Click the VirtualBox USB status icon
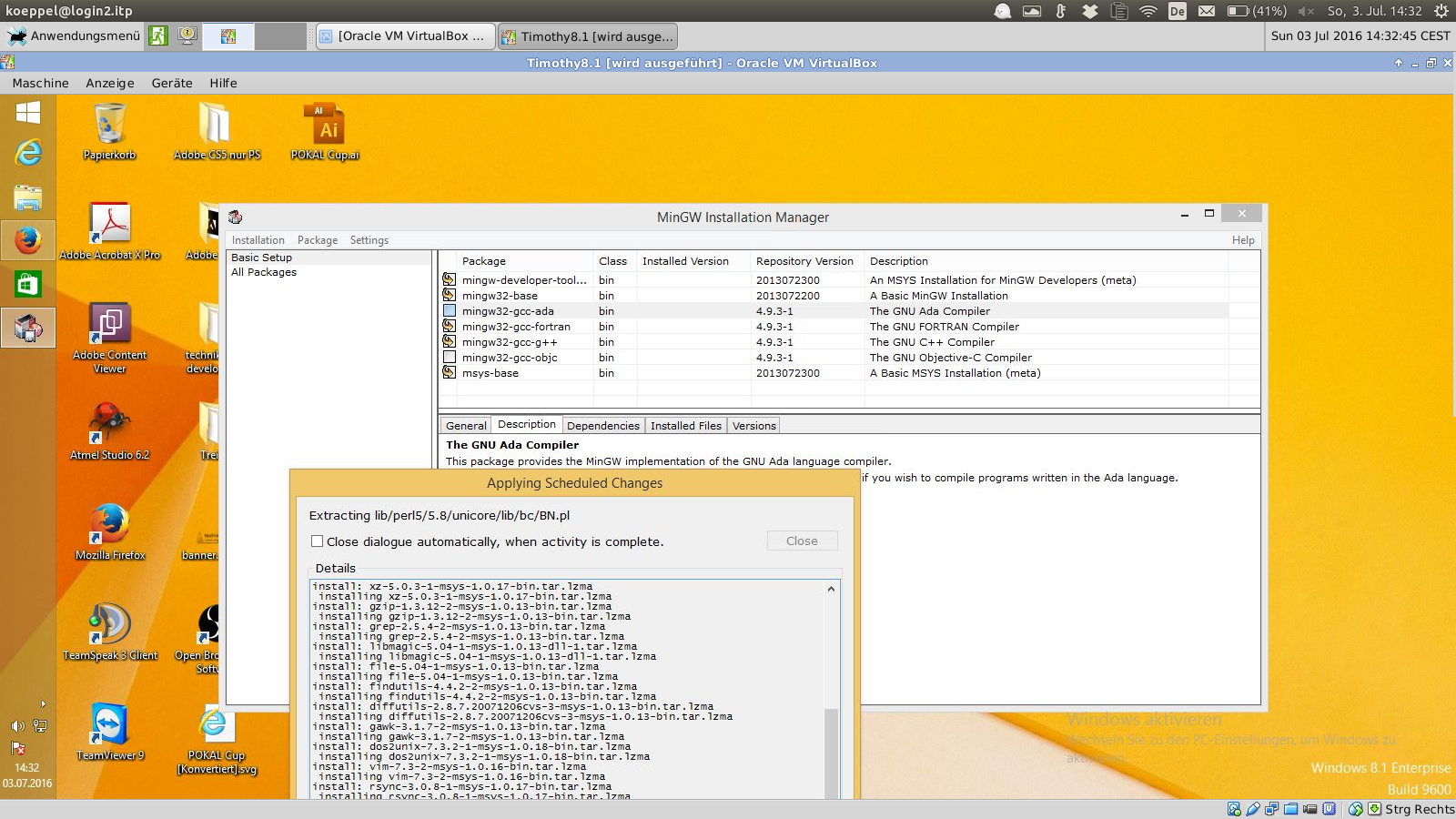Image resolution: width=1456 pixels, height=819 pixels. pyautogui.click(x=1253, y=809)
